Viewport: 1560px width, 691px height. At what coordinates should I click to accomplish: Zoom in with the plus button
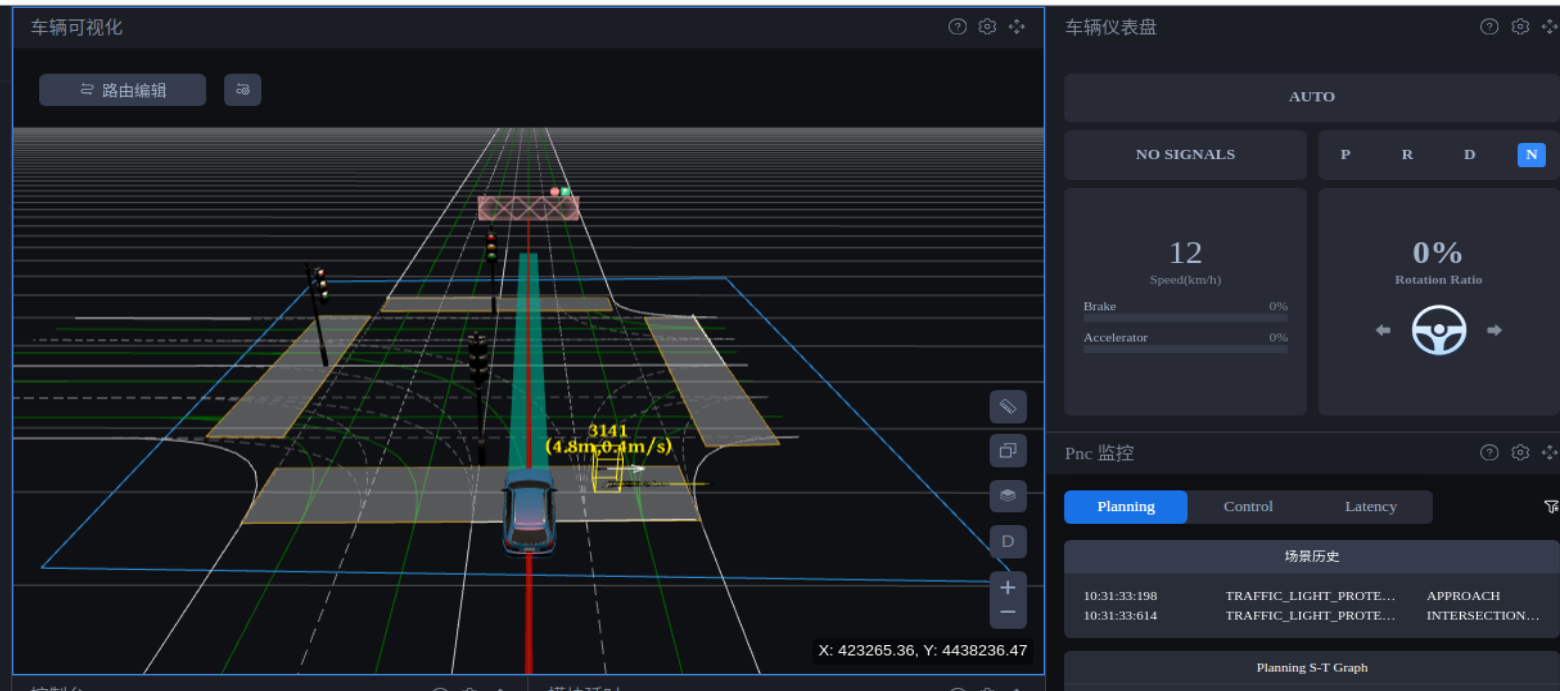1008,588
